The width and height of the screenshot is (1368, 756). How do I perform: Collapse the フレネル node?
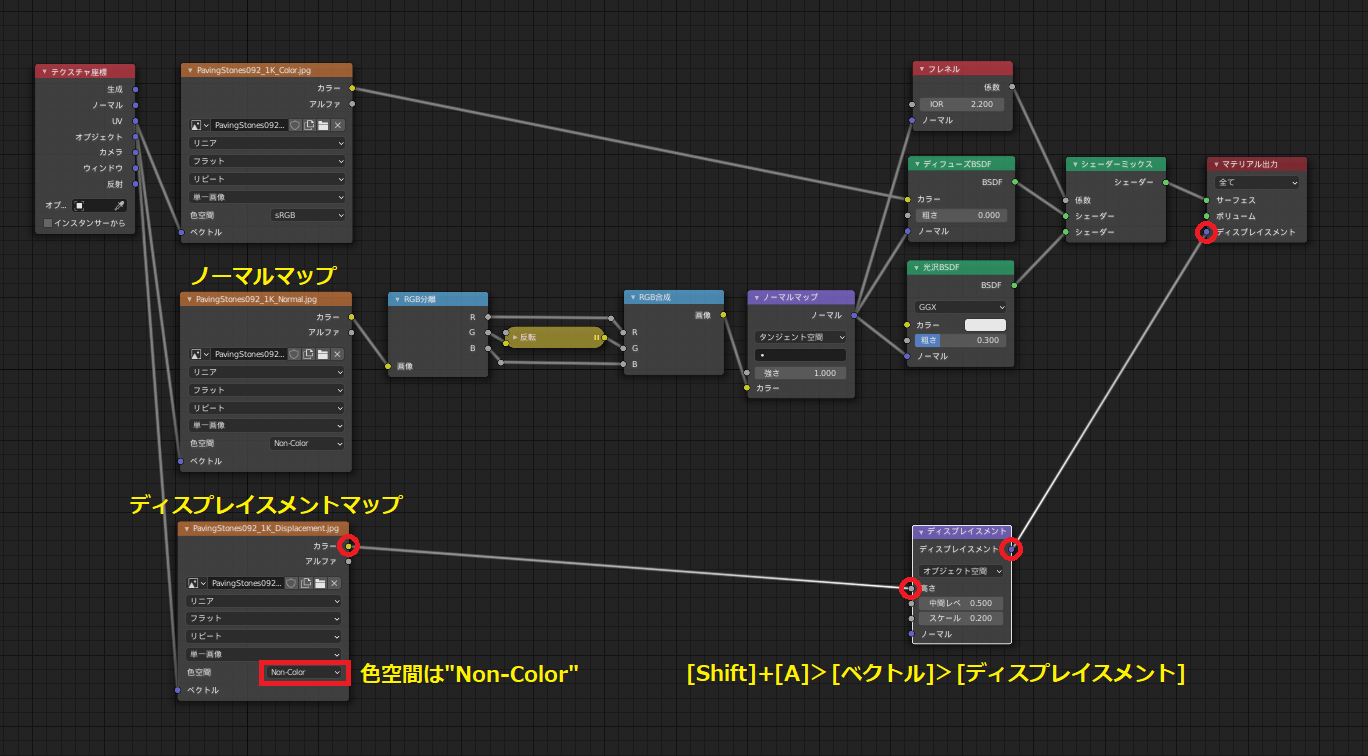[922, 69]
